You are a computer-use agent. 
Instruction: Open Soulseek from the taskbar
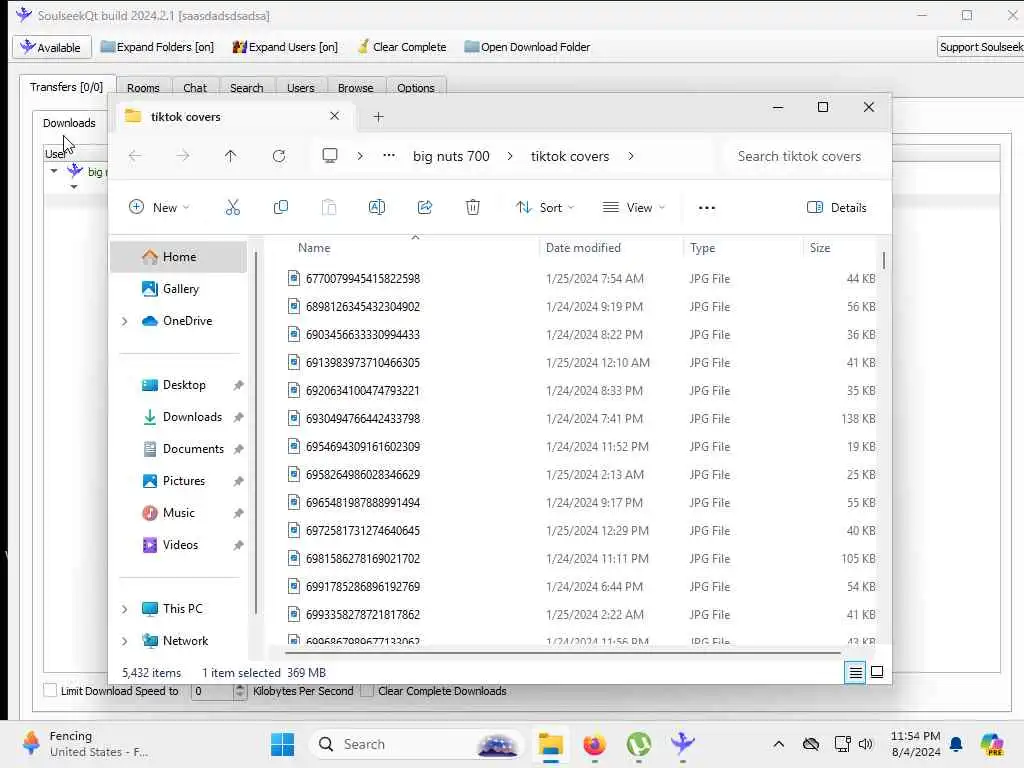point(682,744)
